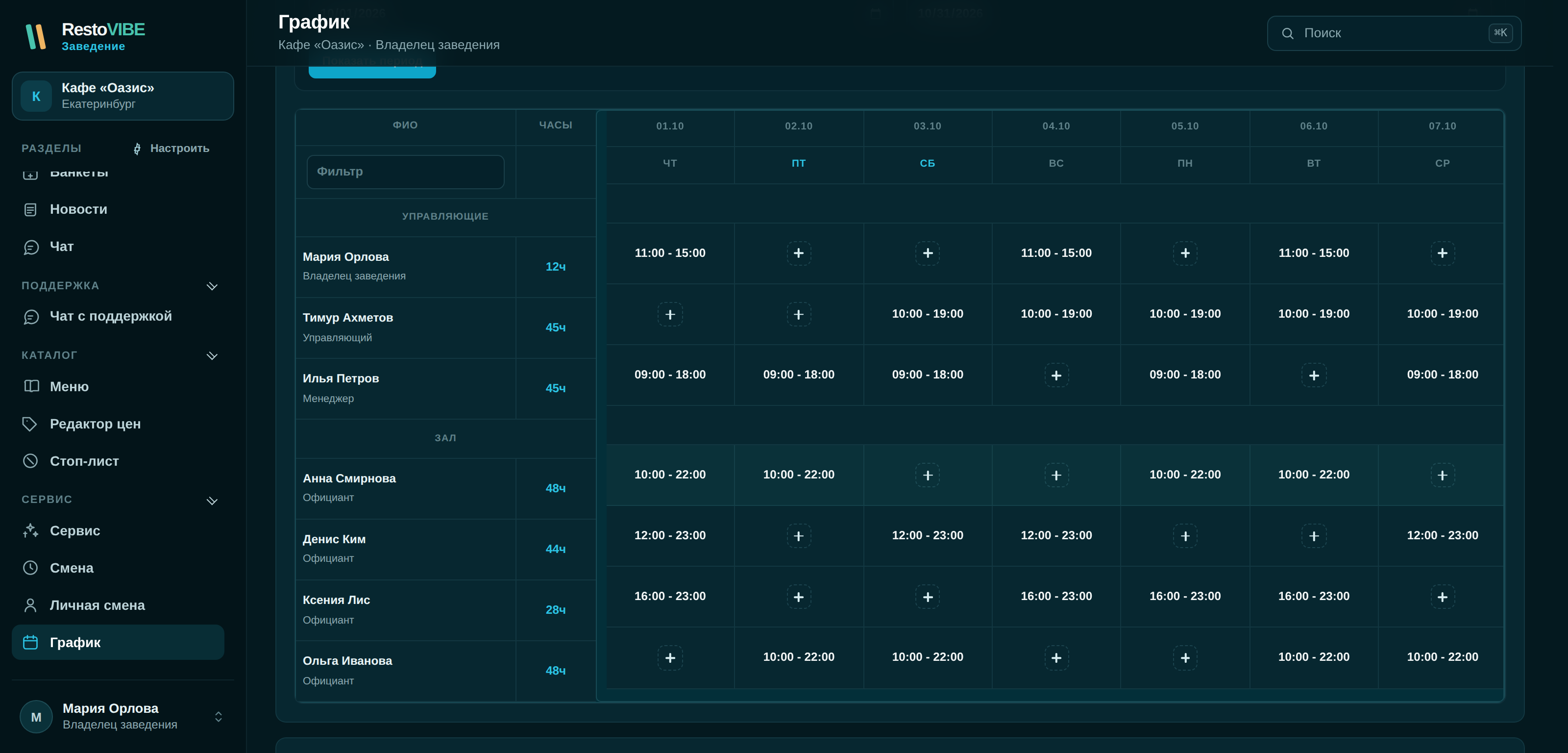This screenshot has width=1568, height=753.
Task: Click the Фильтр name input field
Action: (405, 172)
